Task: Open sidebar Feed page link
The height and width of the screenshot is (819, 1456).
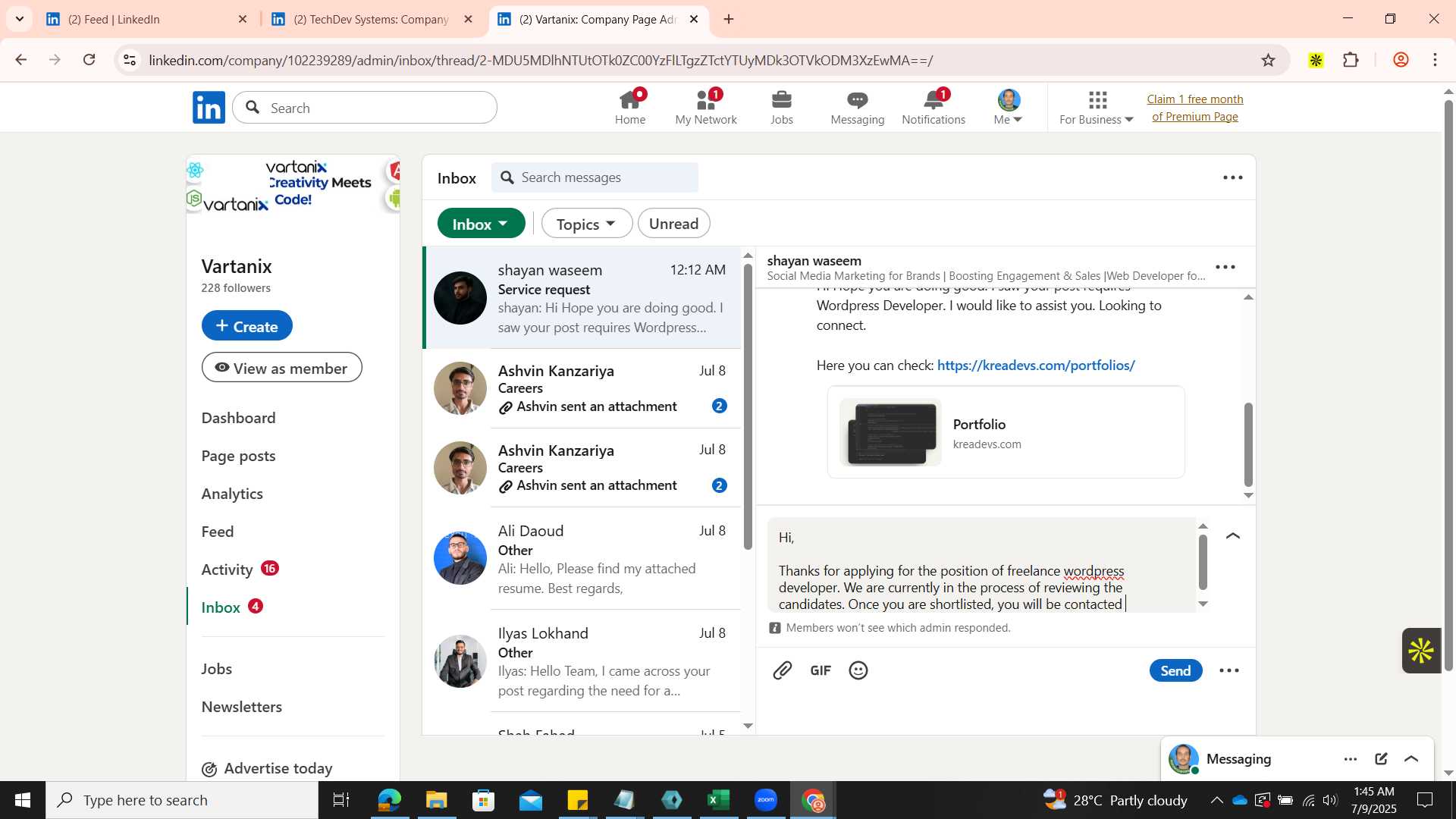Action: click(x=217, y=532)
